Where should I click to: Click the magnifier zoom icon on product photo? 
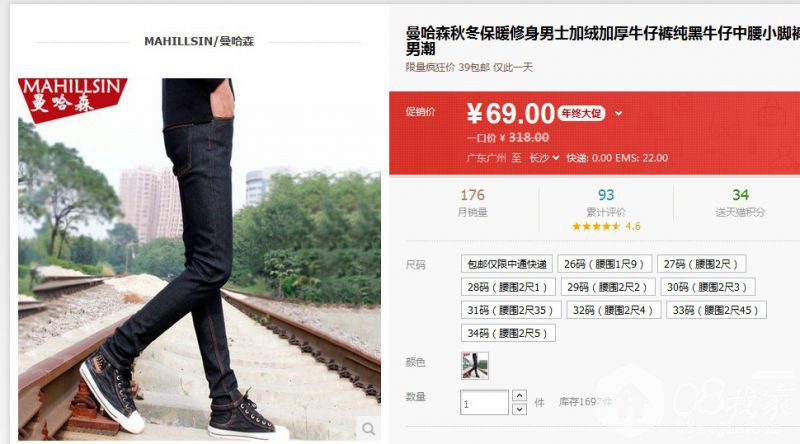pyautogui.click(x=368, y=428)
